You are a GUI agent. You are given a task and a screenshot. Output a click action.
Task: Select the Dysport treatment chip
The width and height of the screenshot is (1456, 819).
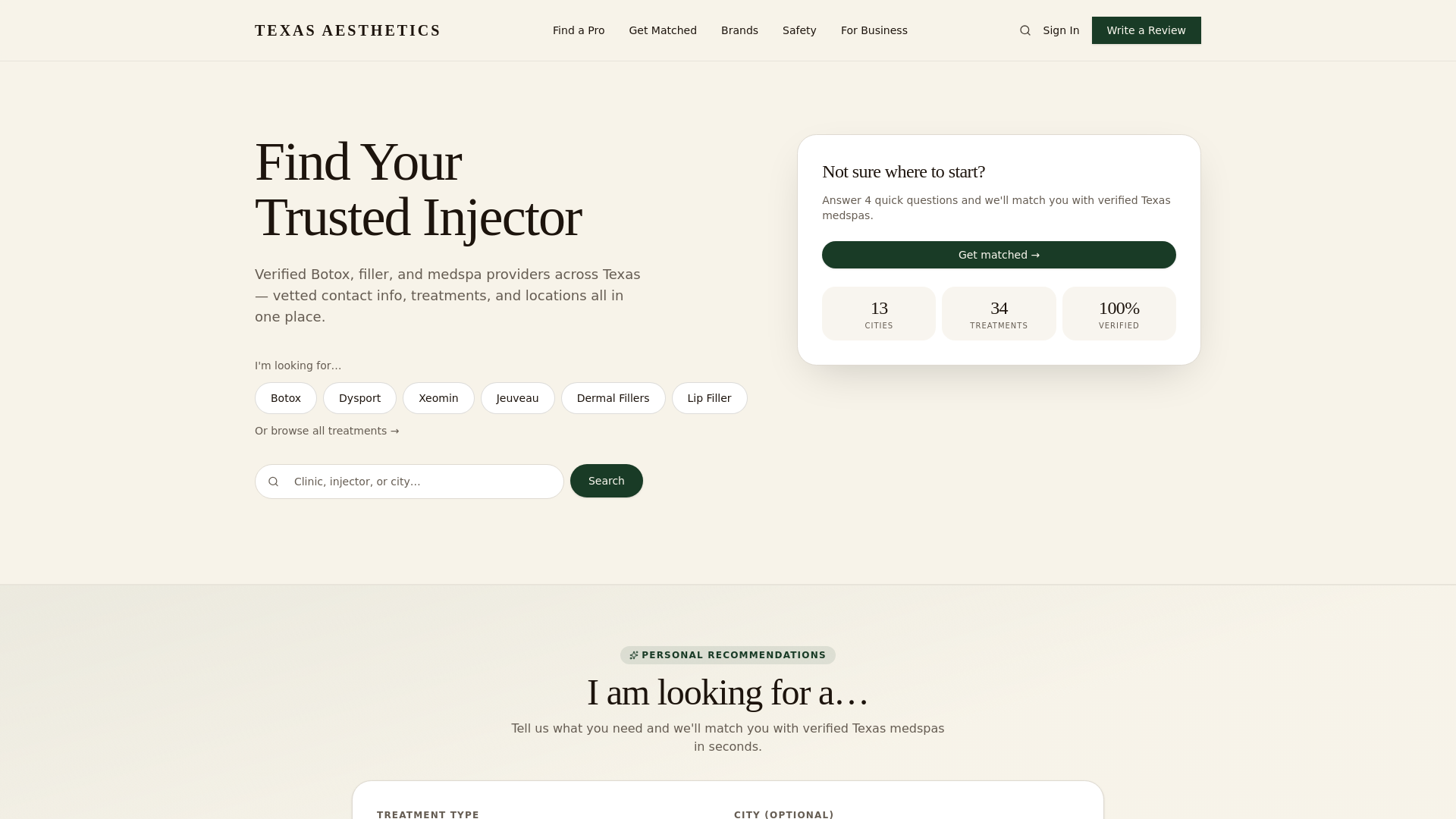(x=359, y=398)
